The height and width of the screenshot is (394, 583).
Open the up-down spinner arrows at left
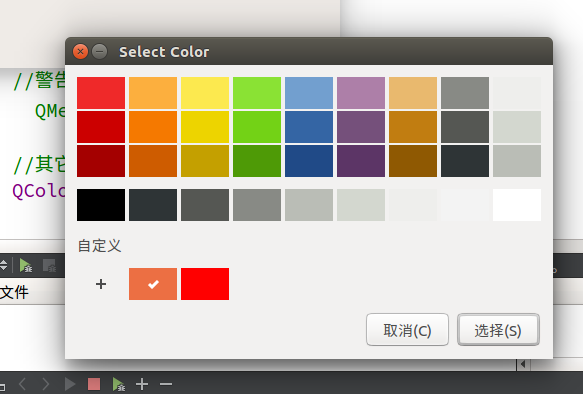3,265
